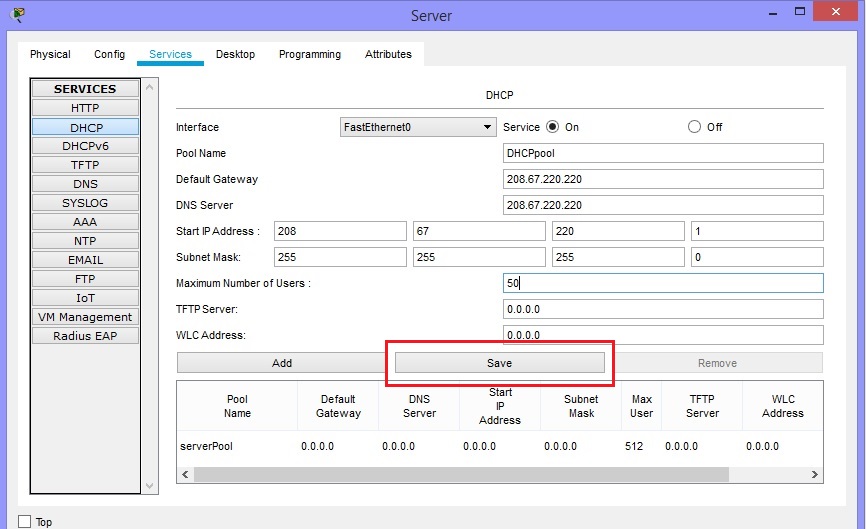Switch to the Config tab
Image resolution: width=866 pixels, height=529 pixels.
[x=109, y=54]
